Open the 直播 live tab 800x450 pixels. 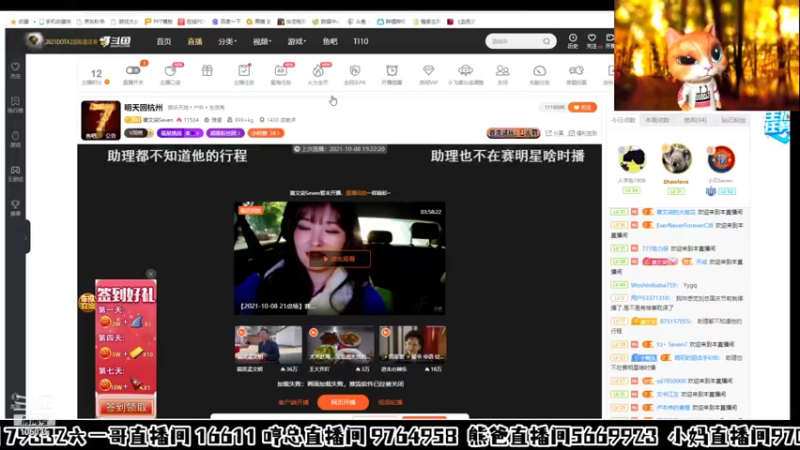pyautogui.click(x=195, y=41)
